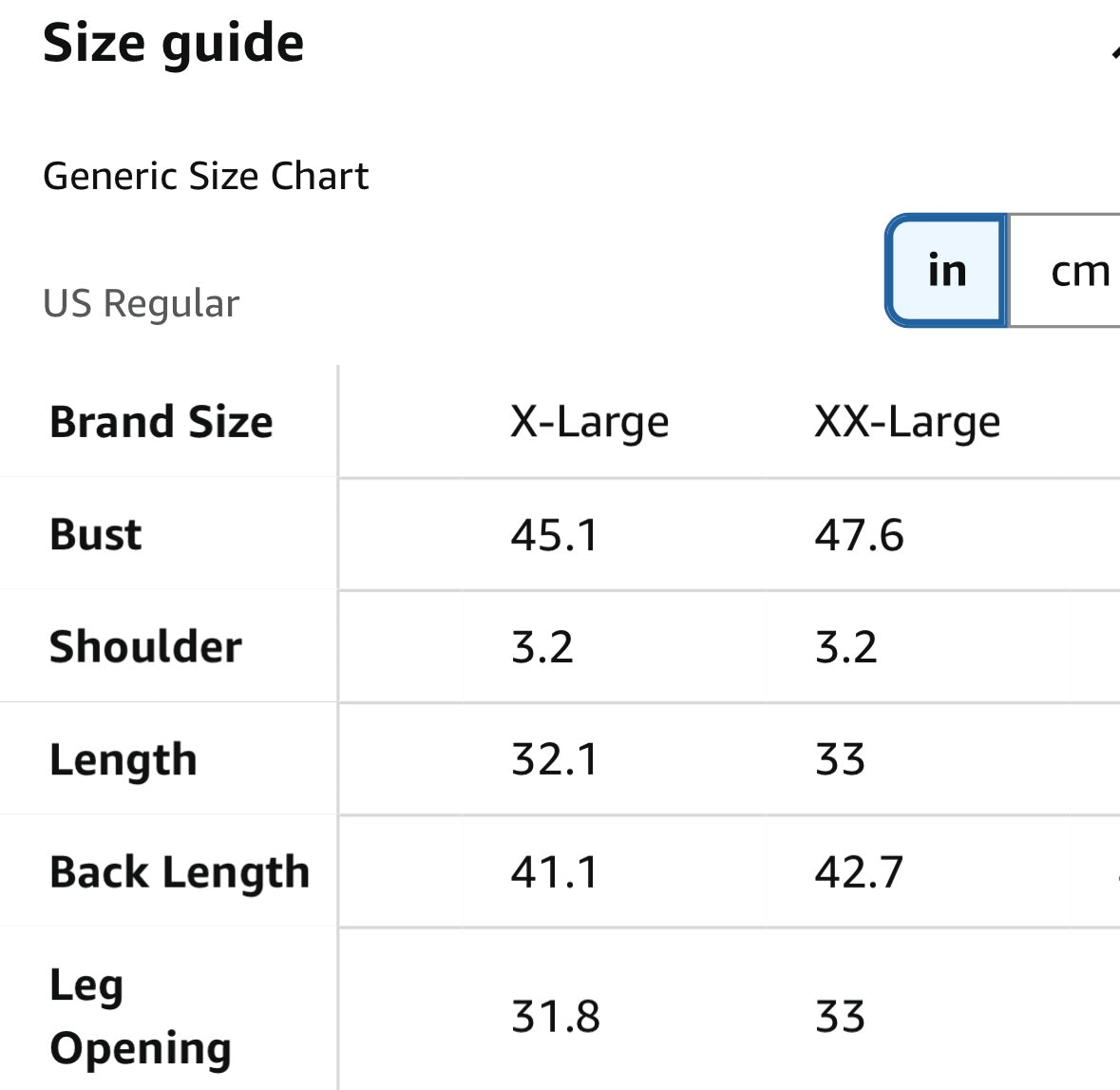This screenshot has width=1120, height=1090.
Task: Switch units to inches (in)
Action: coord(946,271)
